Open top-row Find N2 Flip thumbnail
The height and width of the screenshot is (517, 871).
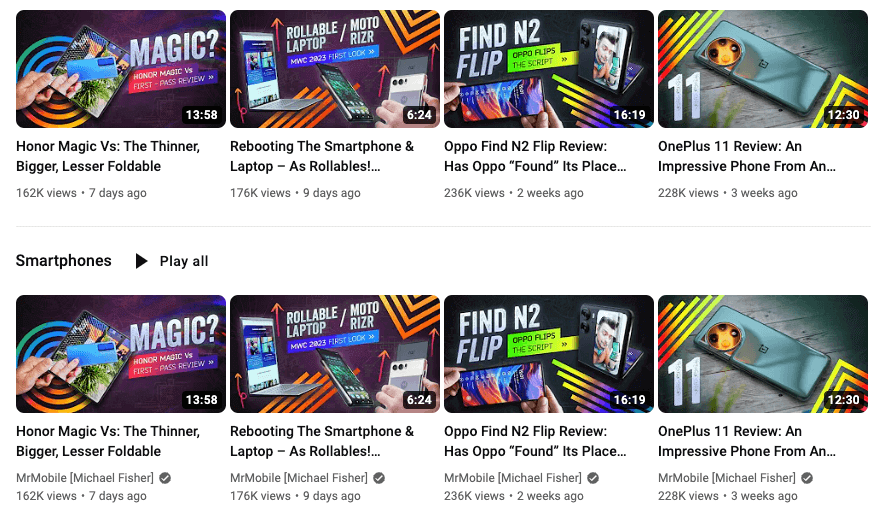[549, 69]
